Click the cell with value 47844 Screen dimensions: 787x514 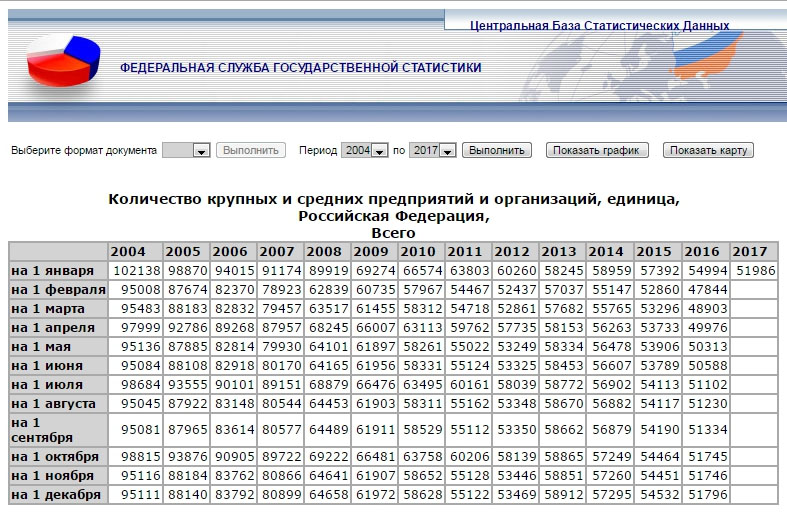pyautogui.click(x=706, y=290)
